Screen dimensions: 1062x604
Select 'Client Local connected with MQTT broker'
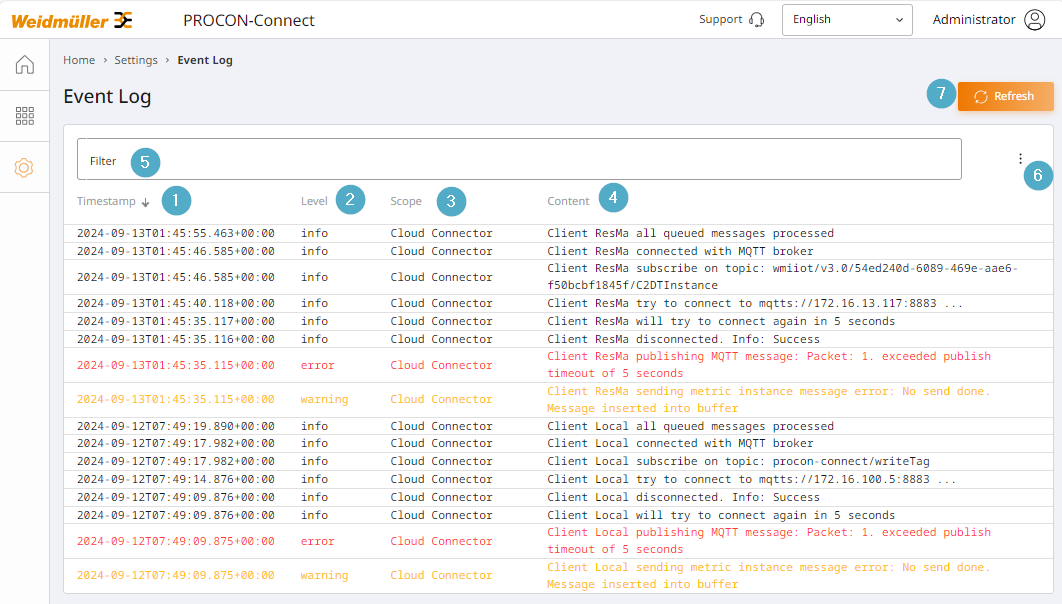[x=680, y=444]
